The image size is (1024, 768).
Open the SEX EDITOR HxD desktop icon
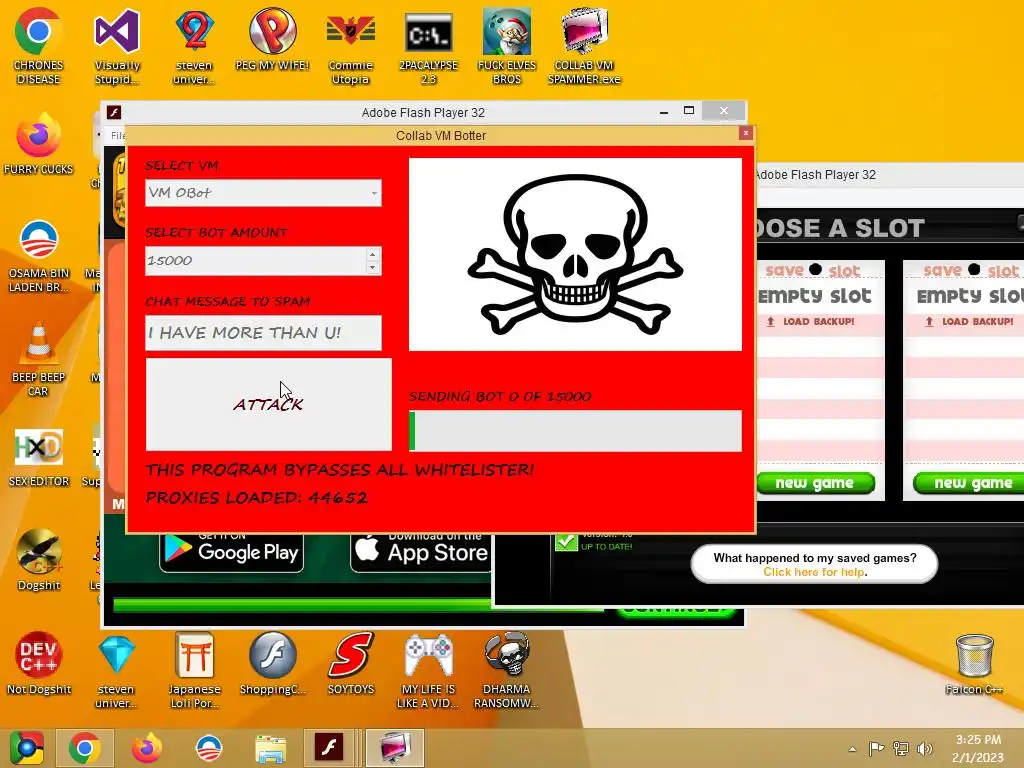click(38, 457)
